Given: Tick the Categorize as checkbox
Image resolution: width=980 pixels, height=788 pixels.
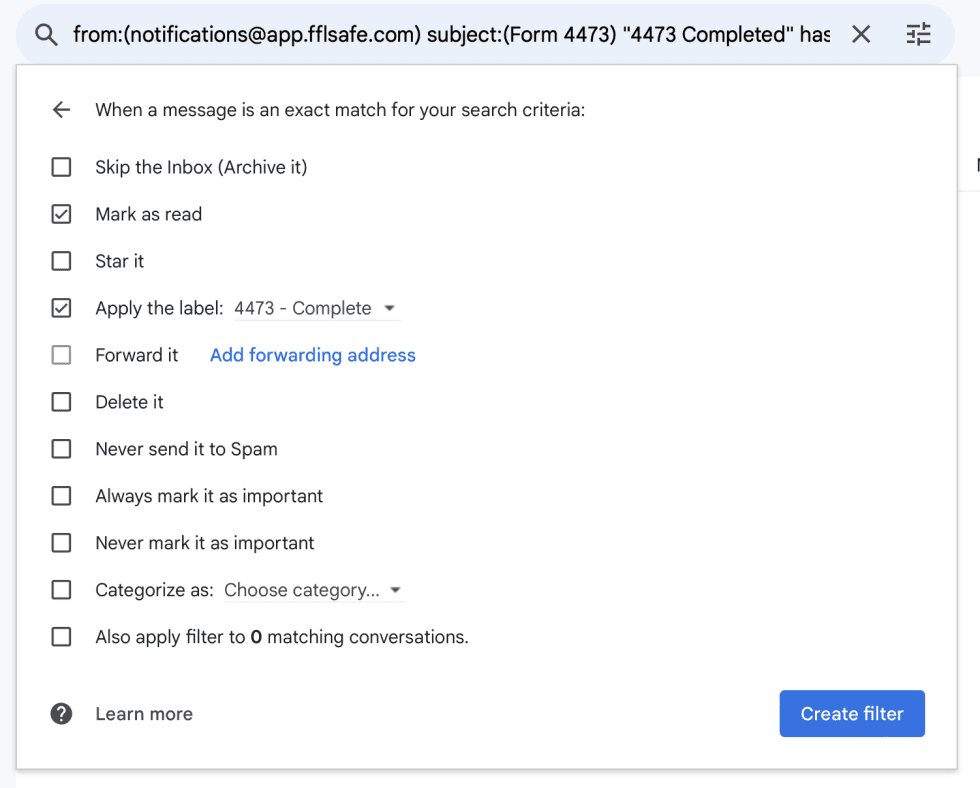Looking at the screenshot, I should tap(62, 590).
